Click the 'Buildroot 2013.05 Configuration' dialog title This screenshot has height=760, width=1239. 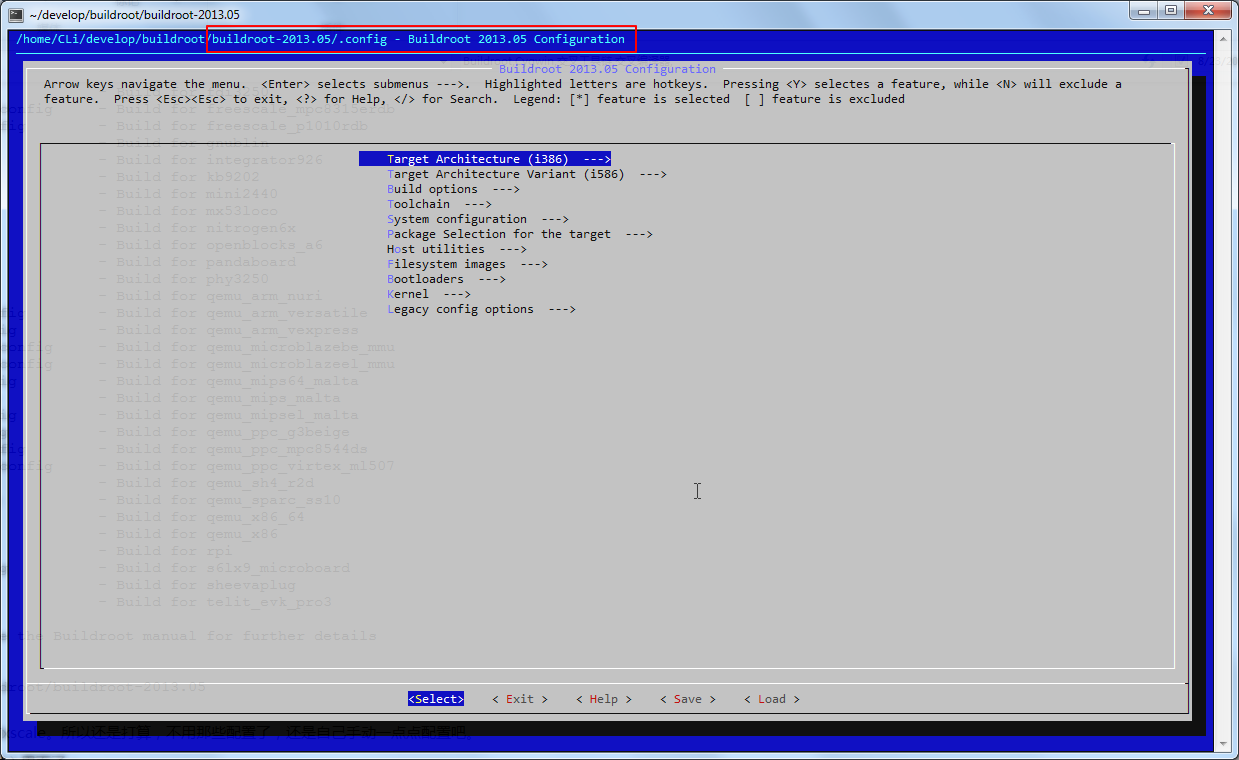[x=607, y=69]
